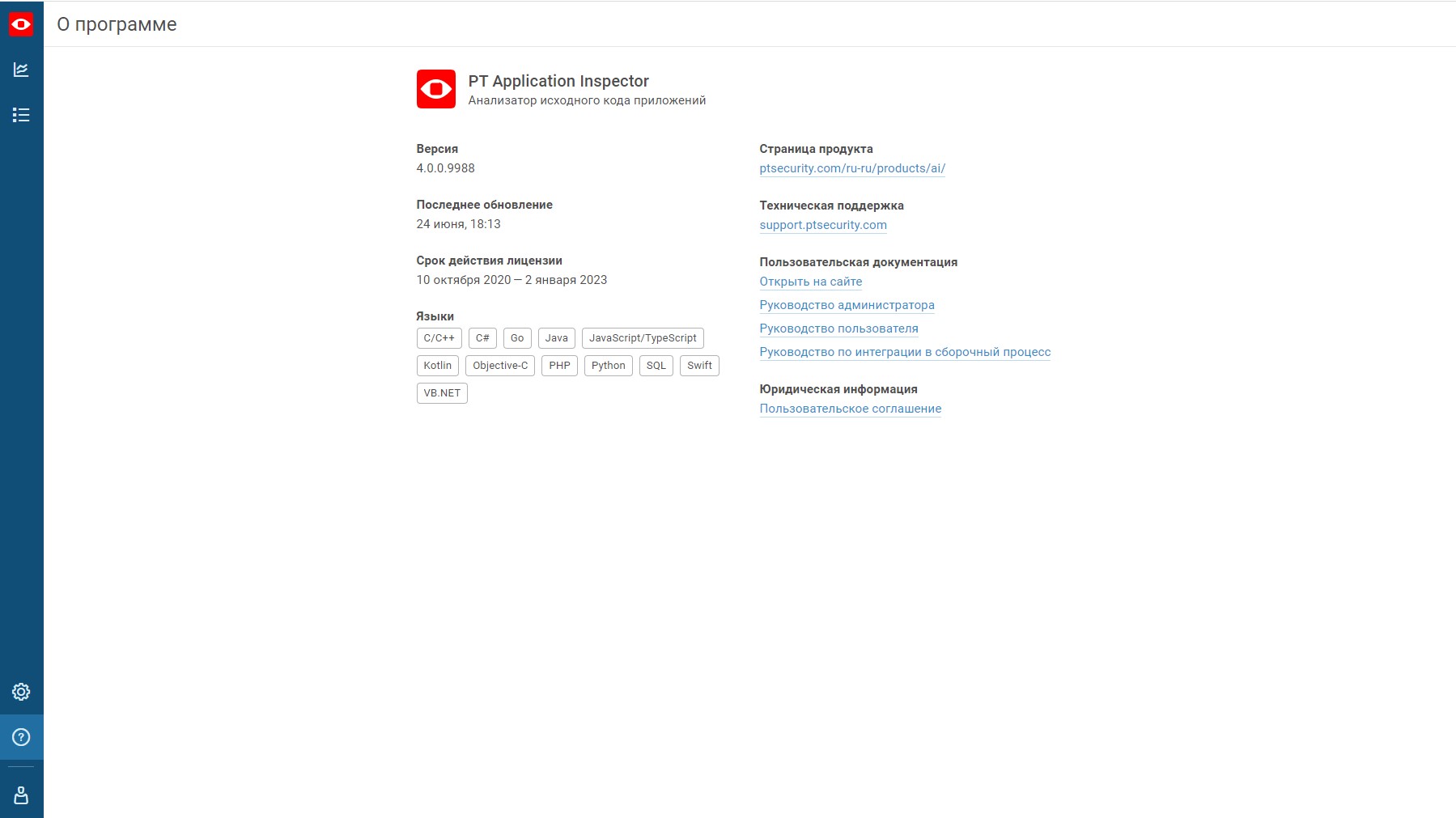Click the 'О программе' page title
1456x818 pixels.
(117, 24)
